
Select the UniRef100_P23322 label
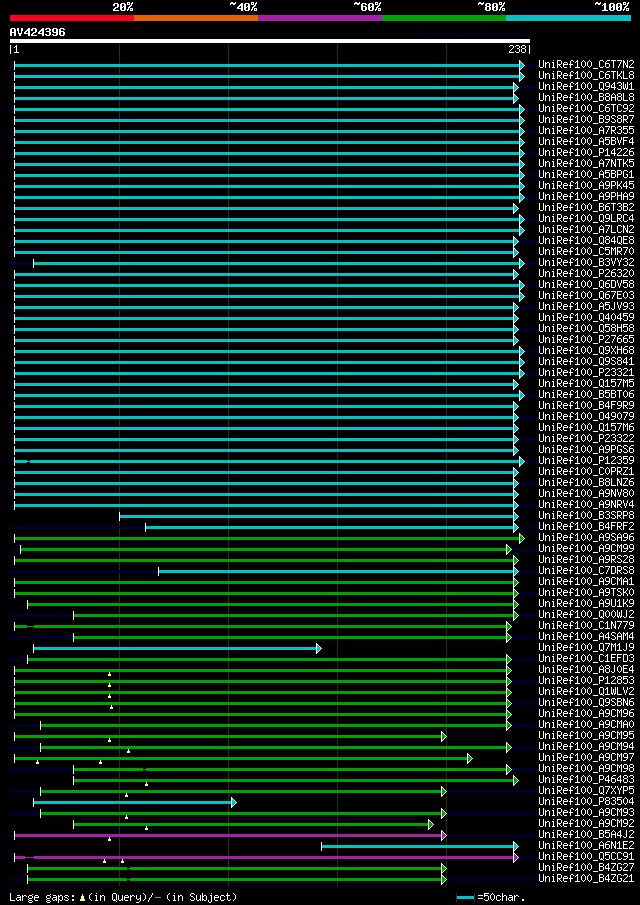click(x=586, y=438)
